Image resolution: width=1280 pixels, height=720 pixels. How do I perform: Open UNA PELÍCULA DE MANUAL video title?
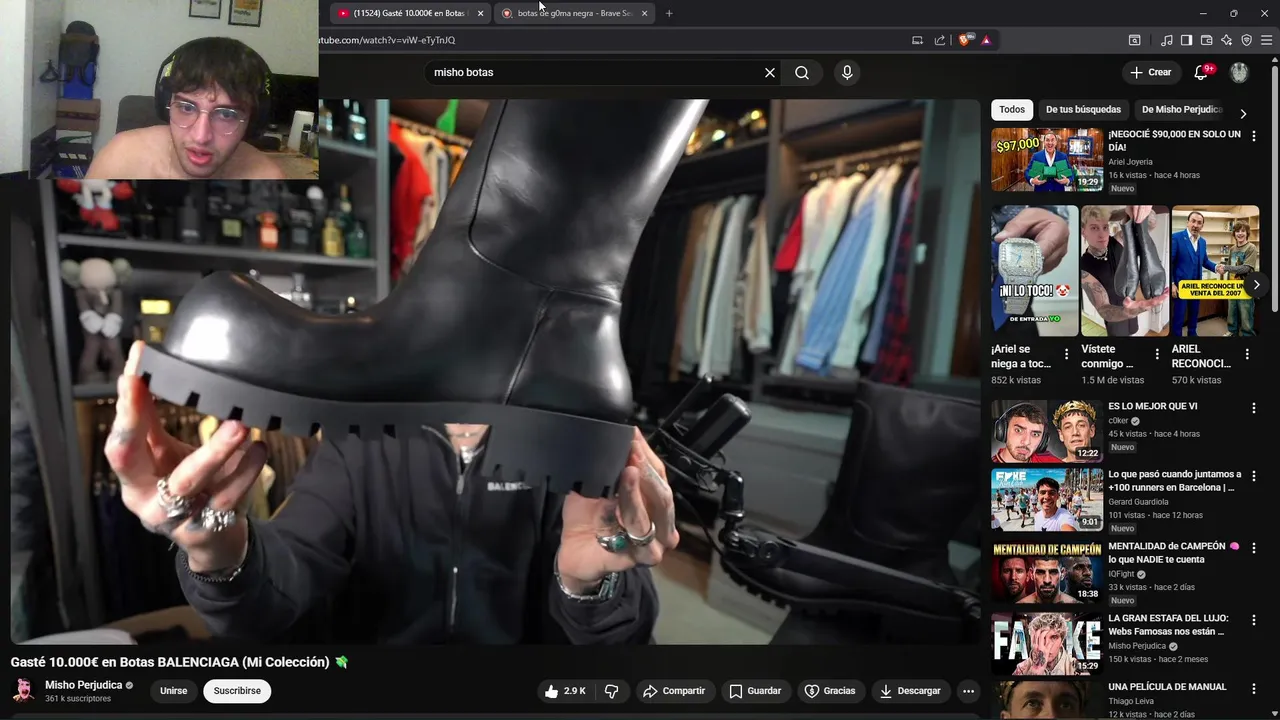pyautogui.click(x=1167, y=687)
